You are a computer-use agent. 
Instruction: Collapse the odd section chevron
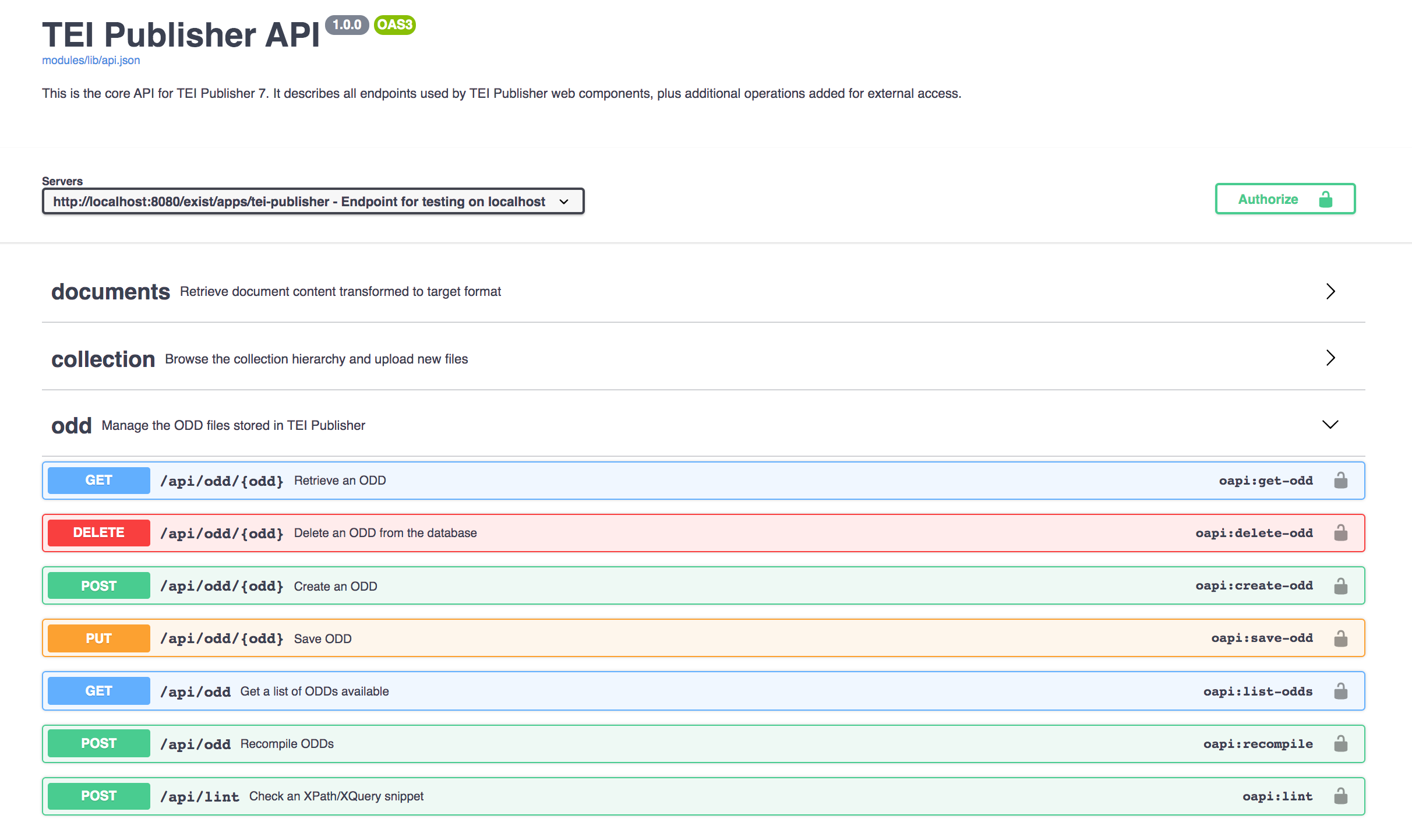pos(1330,425)
